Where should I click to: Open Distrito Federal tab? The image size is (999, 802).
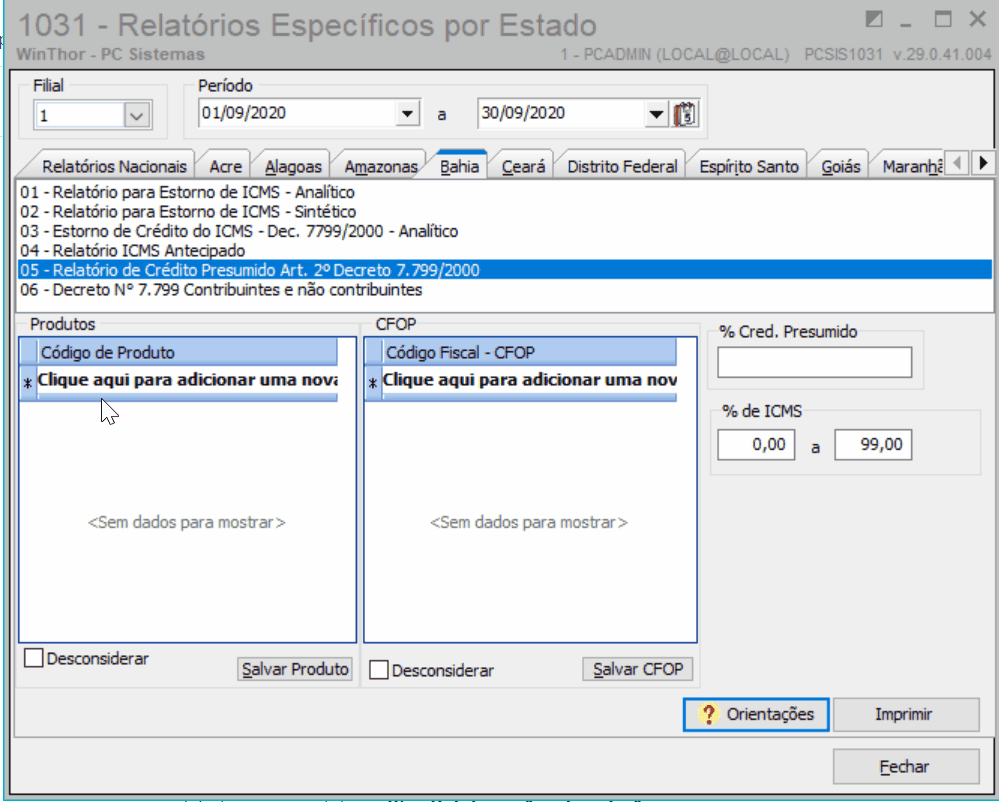click(622, 167)
